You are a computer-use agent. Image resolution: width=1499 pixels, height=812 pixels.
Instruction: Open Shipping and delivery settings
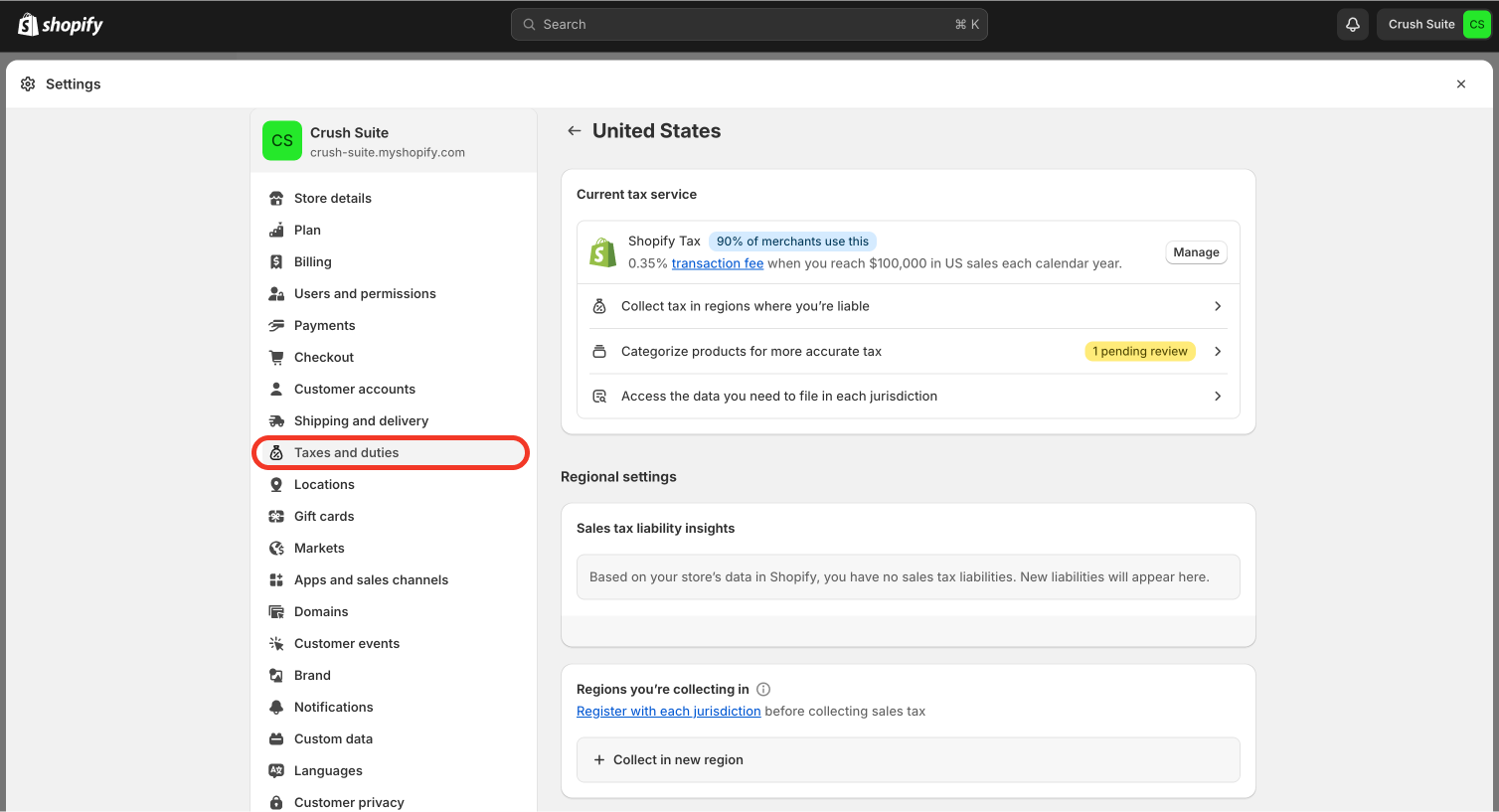tap(393, 421)
